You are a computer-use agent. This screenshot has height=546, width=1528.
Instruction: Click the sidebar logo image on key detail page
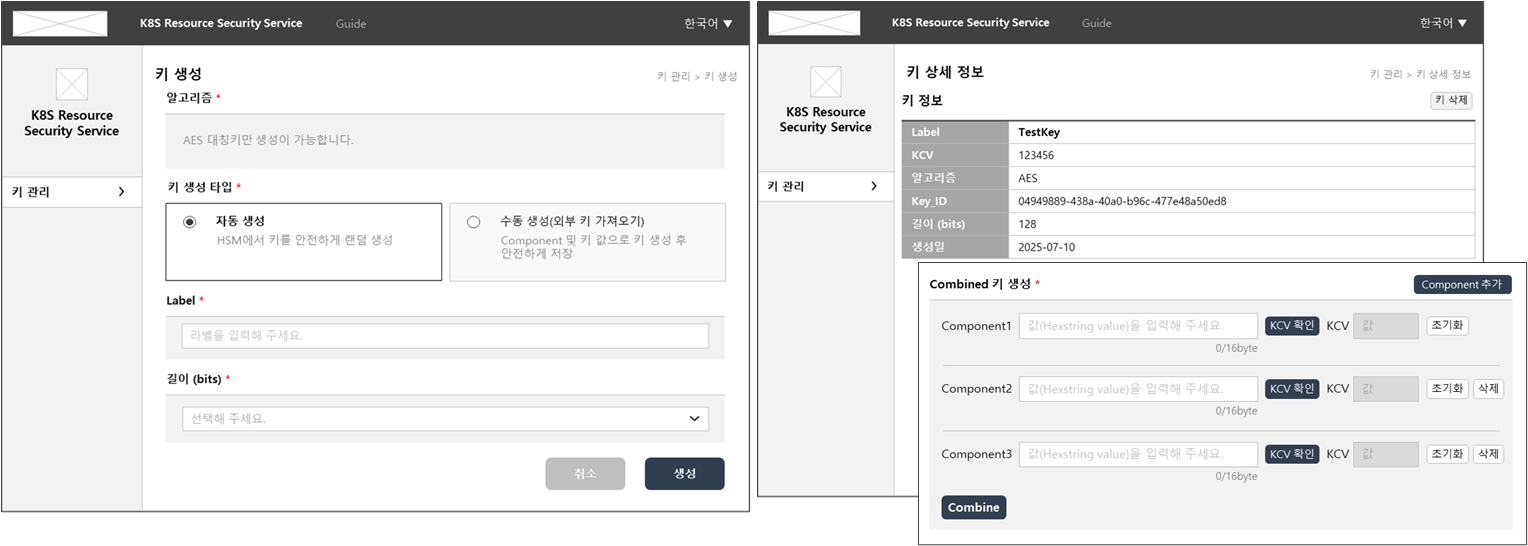pos(825,81)
